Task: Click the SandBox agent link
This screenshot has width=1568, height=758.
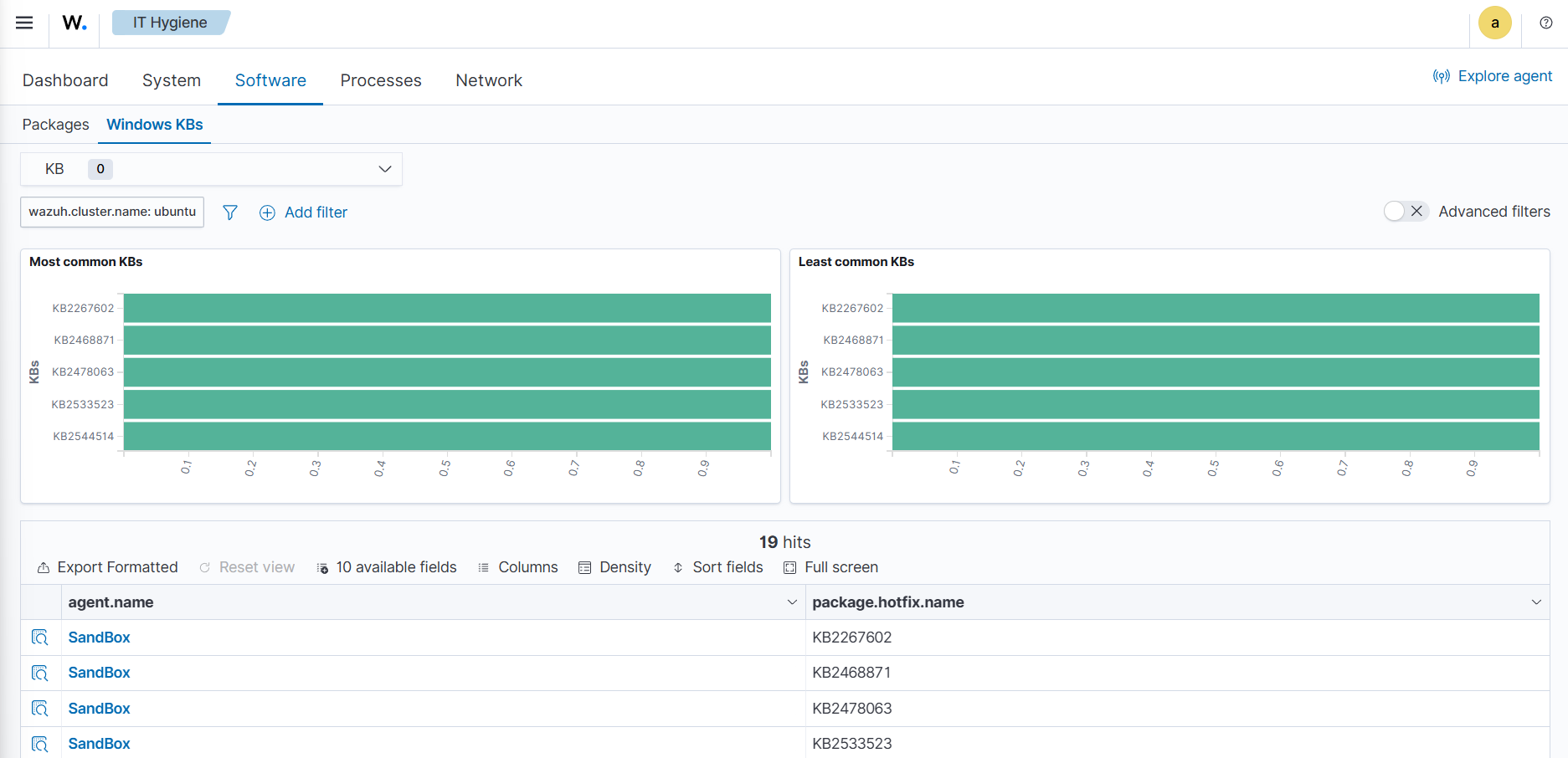Action: (99, 637)
